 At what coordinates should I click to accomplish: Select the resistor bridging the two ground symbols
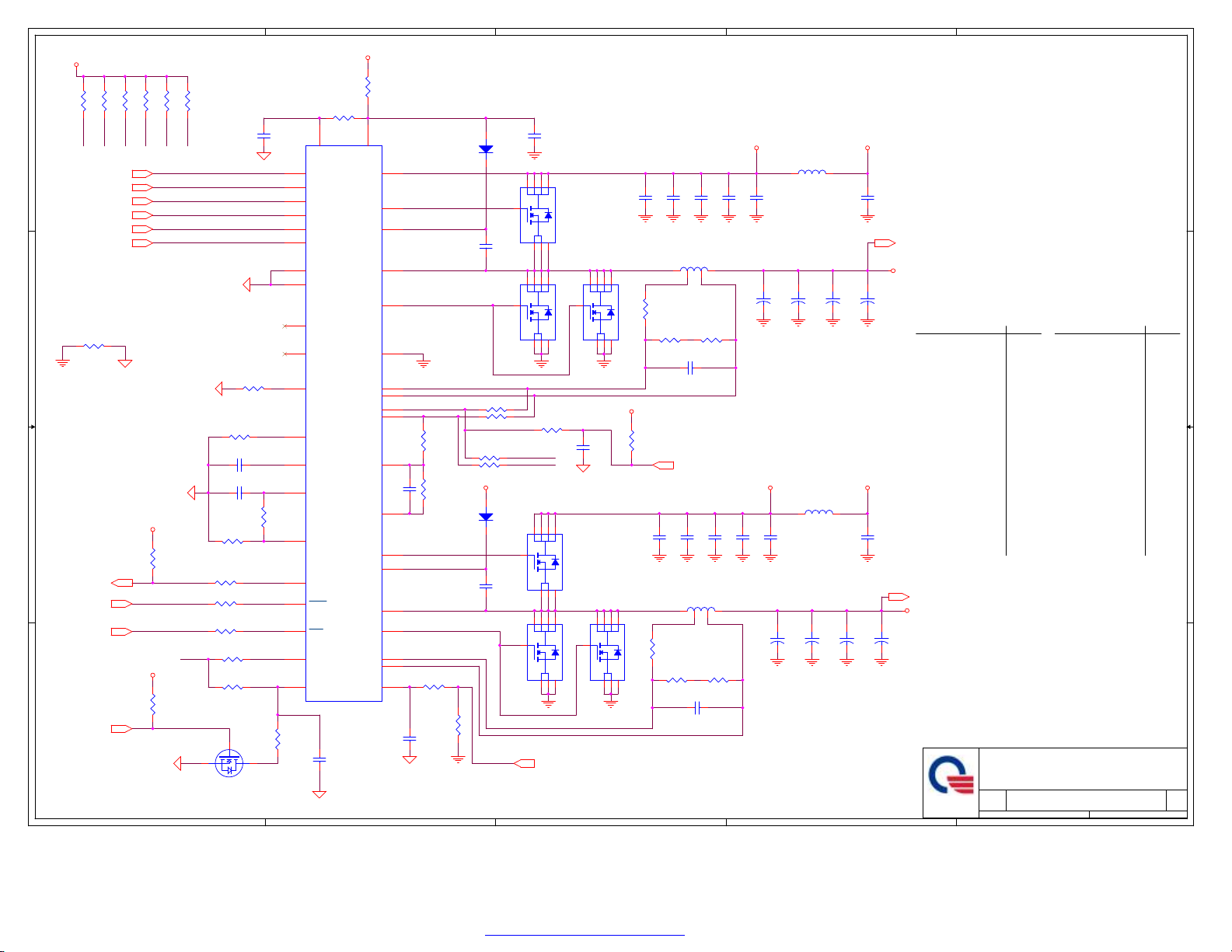[x=94, y=347]
